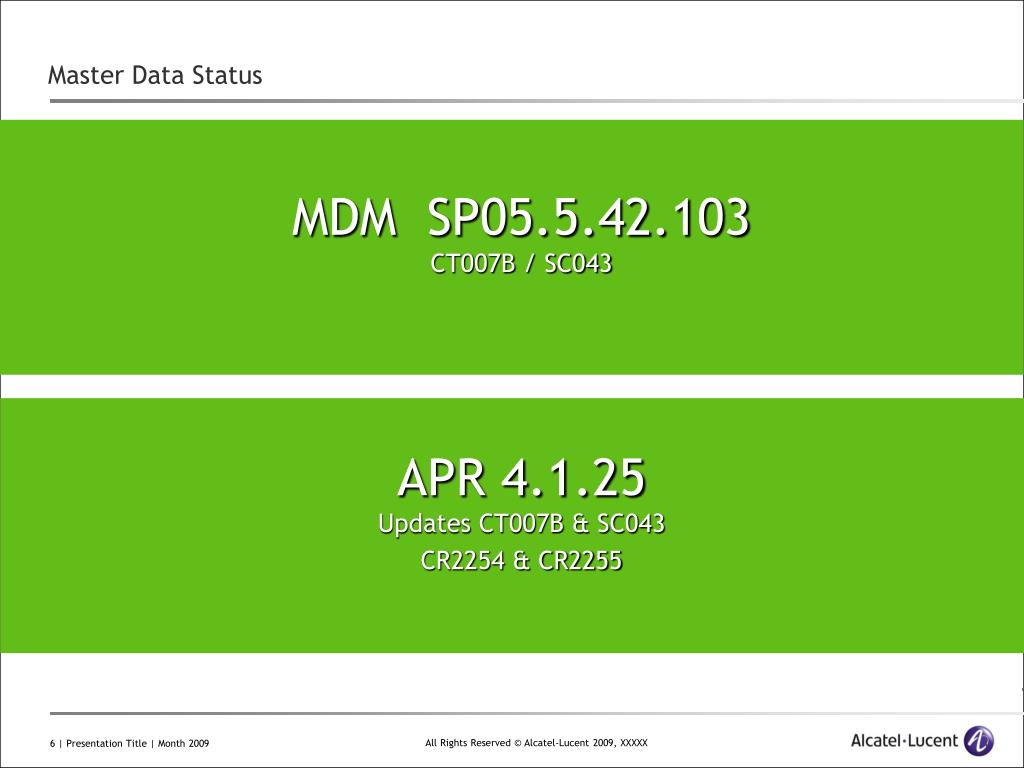Screen dimensions: 1024x768
Task: Click the Alcatel-Lucent wordmark text
Action: (904, 741)
